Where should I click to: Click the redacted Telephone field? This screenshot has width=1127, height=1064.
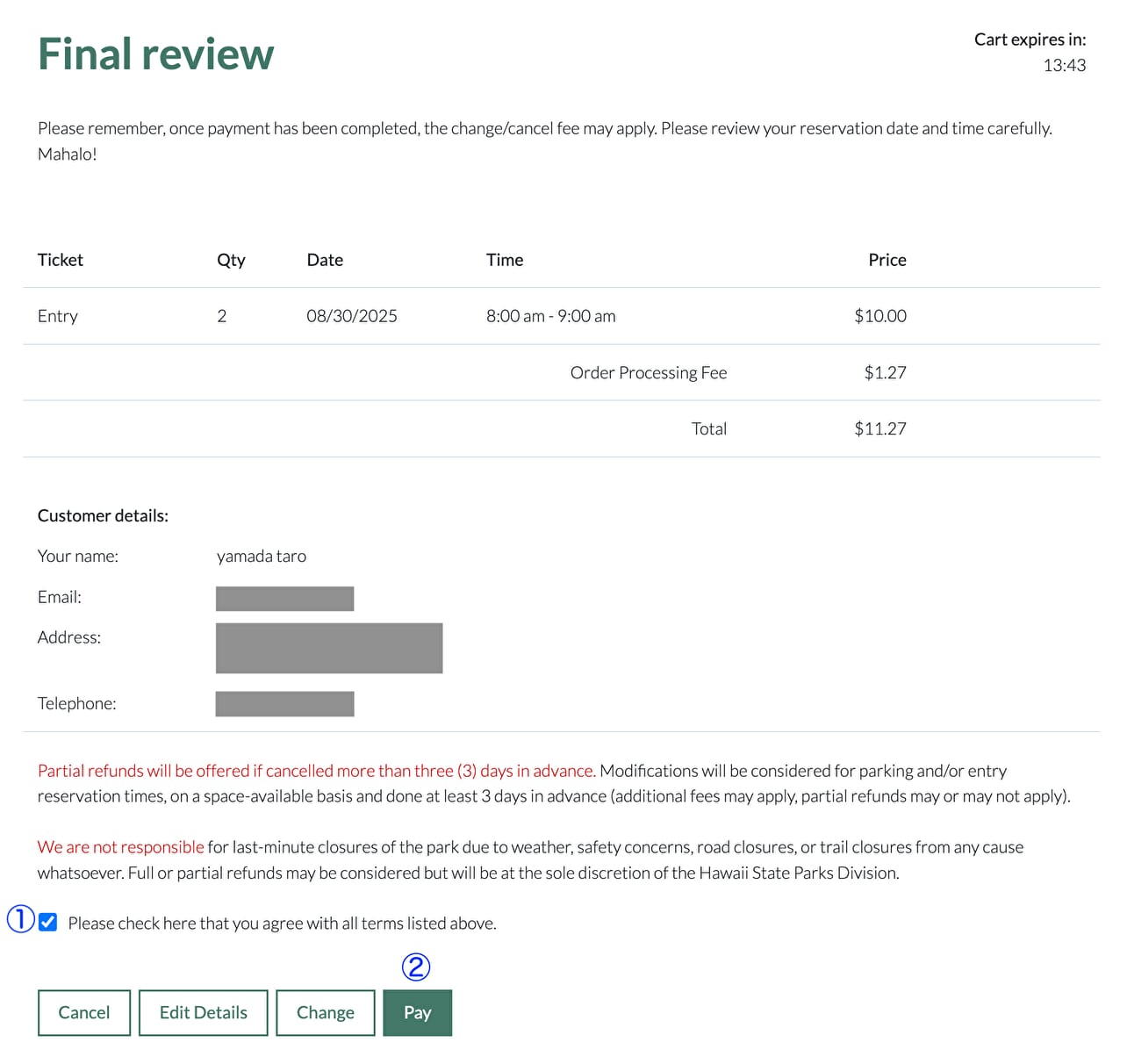tap(284, 703)
